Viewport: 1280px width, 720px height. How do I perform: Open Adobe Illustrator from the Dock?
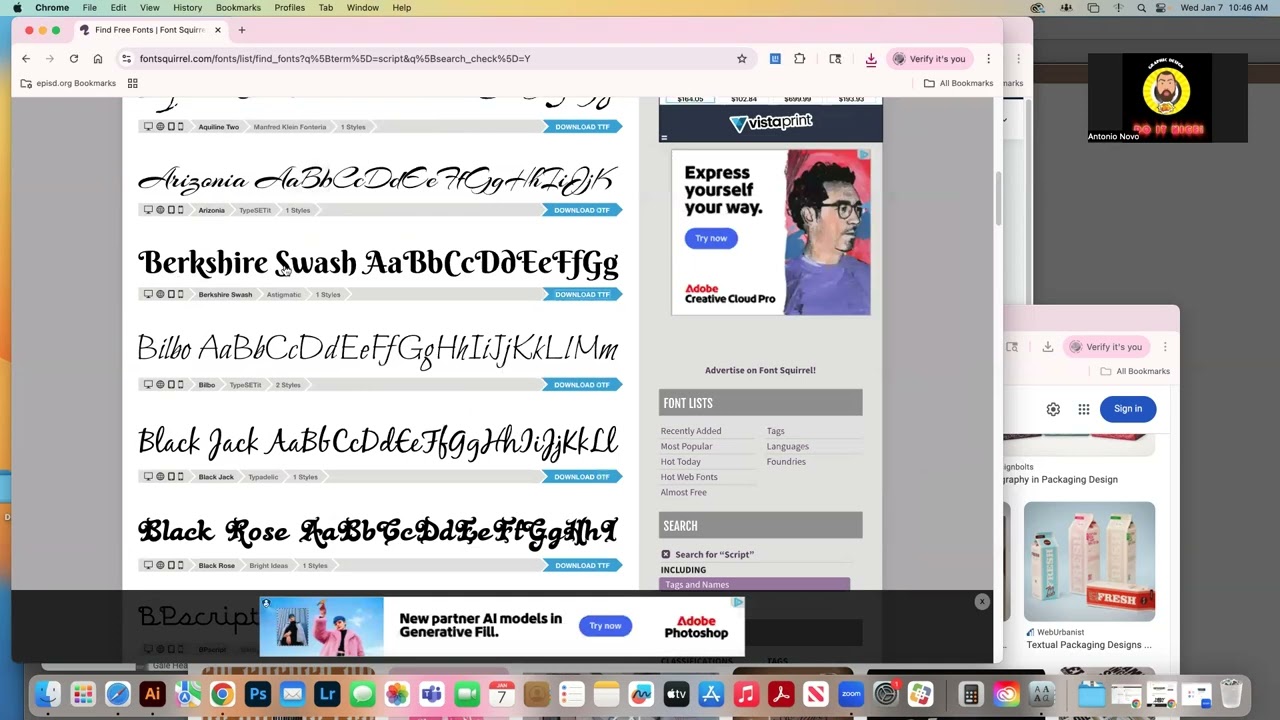pos(152,694)
